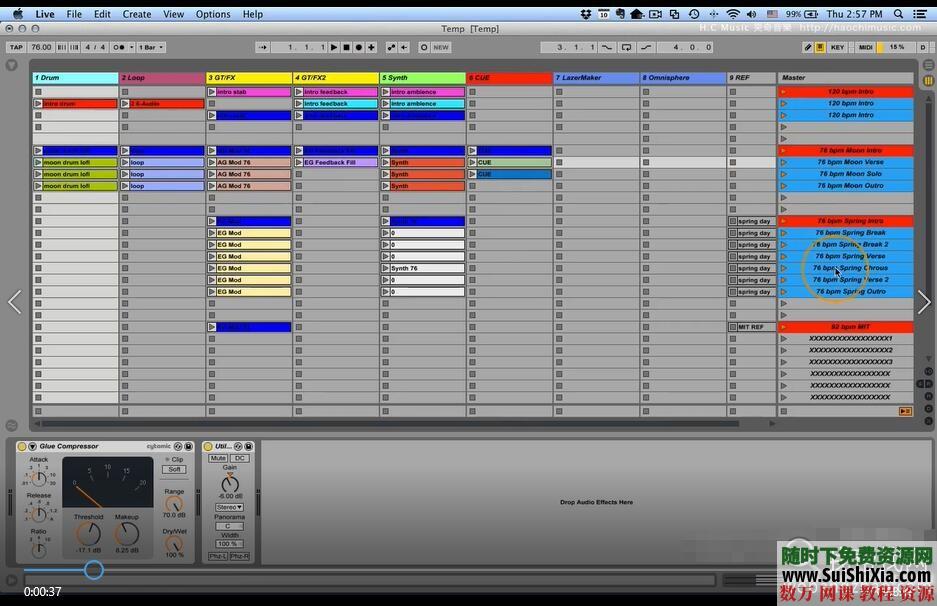Click the Arrangement Record button

[x=359, y=47]
